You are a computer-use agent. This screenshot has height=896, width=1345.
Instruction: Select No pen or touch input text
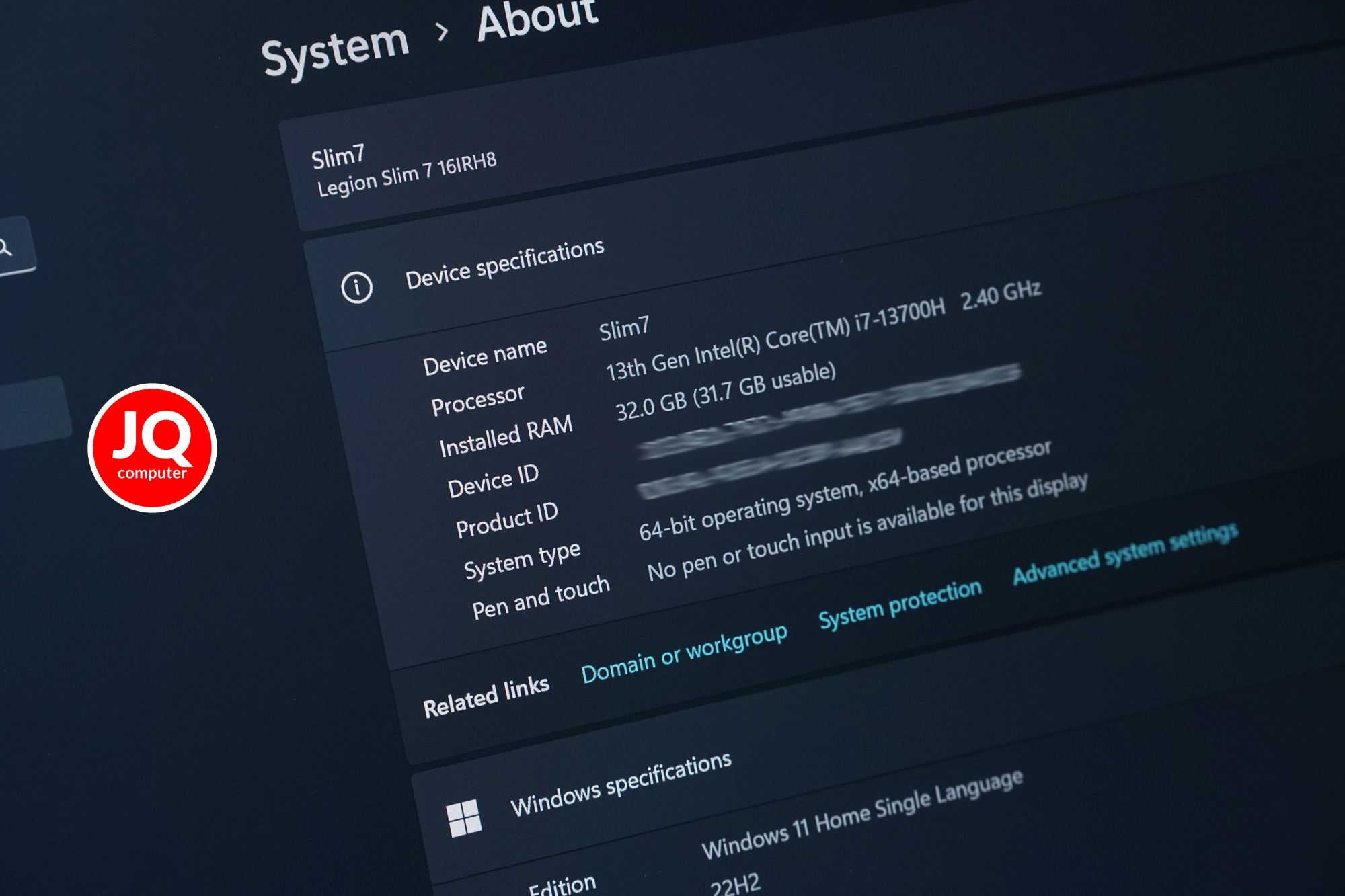pos(867,526)
